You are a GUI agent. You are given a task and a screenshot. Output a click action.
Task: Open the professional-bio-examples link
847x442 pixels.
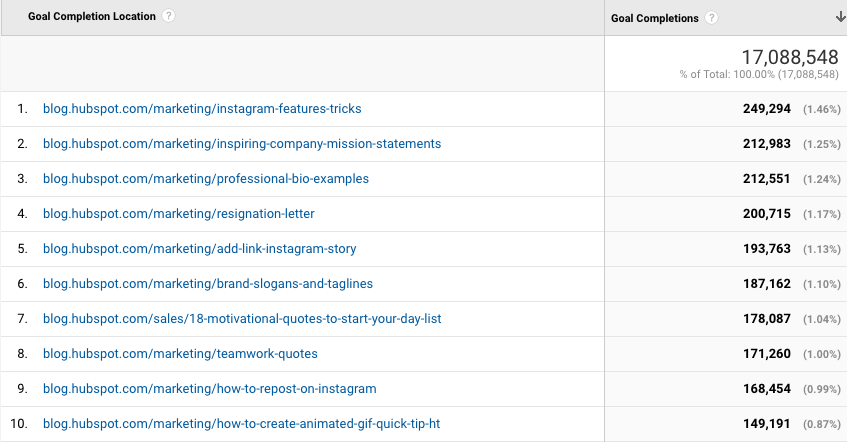coord(206,178)
